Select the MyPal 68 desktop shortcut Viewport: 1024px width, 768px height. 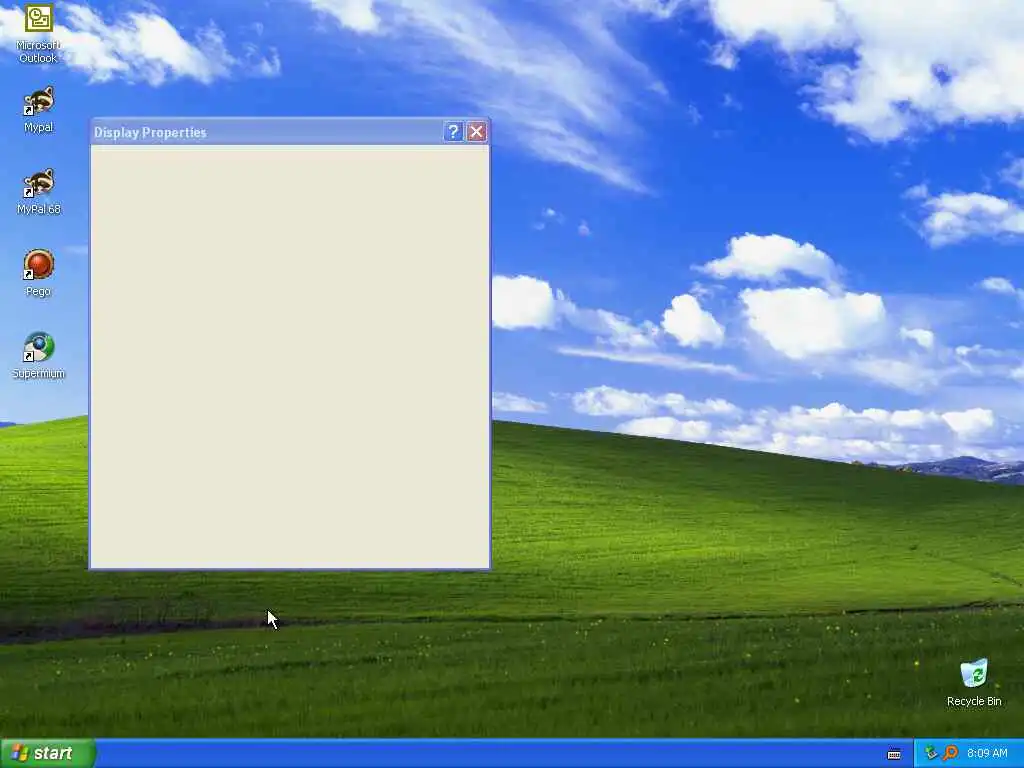(x=39, y=192)
